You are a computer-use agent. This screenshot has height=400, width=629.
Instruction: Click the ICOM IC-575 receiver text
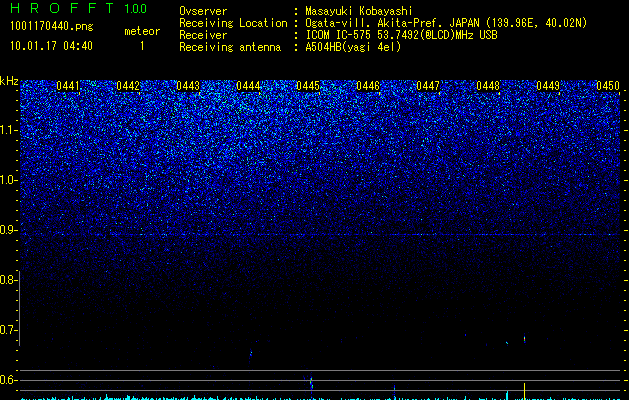(x=401, y=35)
